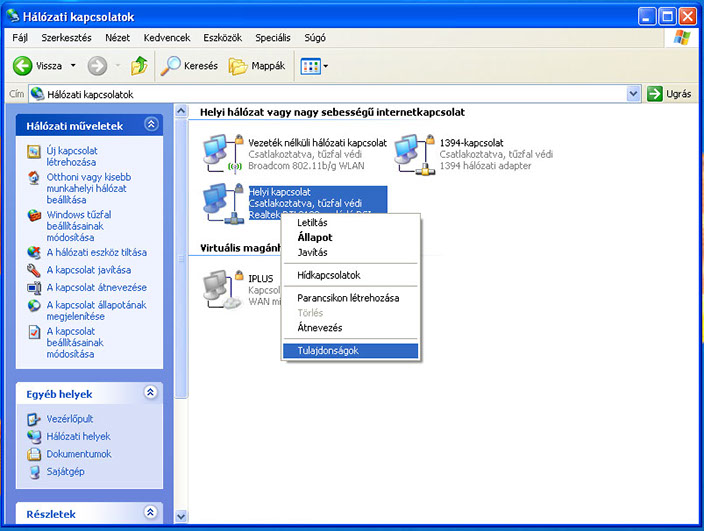The image size is (704, 531).
Task: Click the Sajátgép computer icon
Action: (x=34, y=472)
